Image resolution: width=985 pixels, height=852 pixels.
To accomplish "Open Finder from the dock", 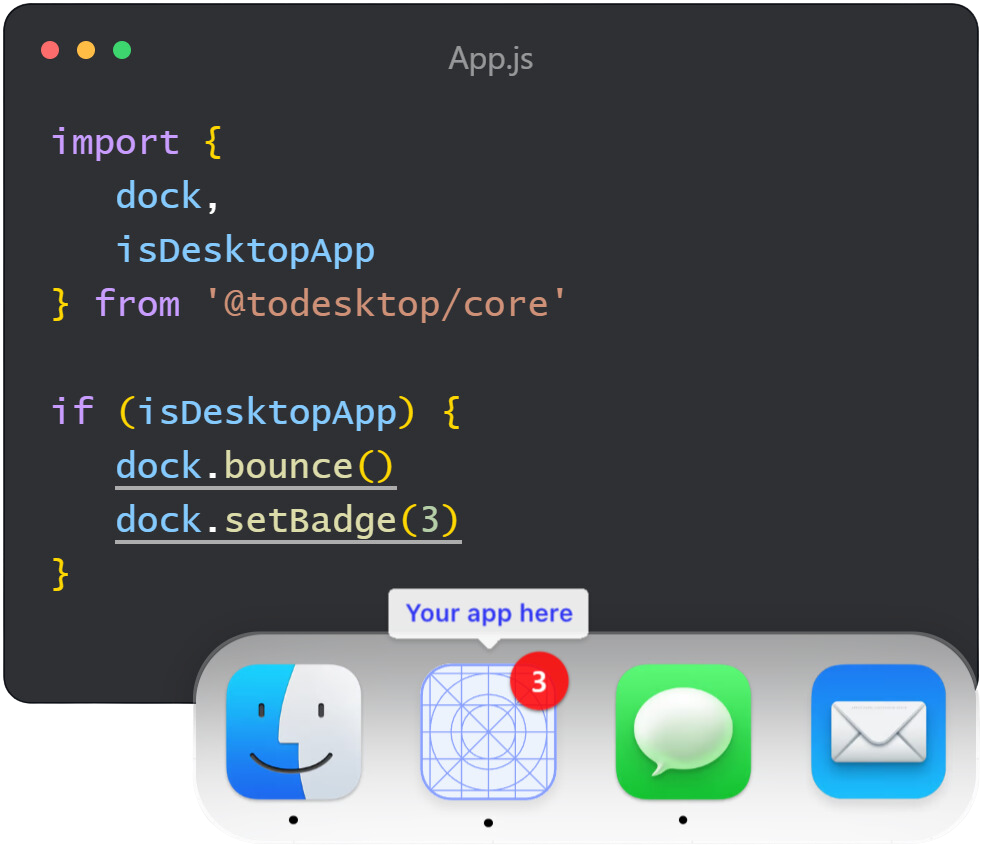I will 293,732.
